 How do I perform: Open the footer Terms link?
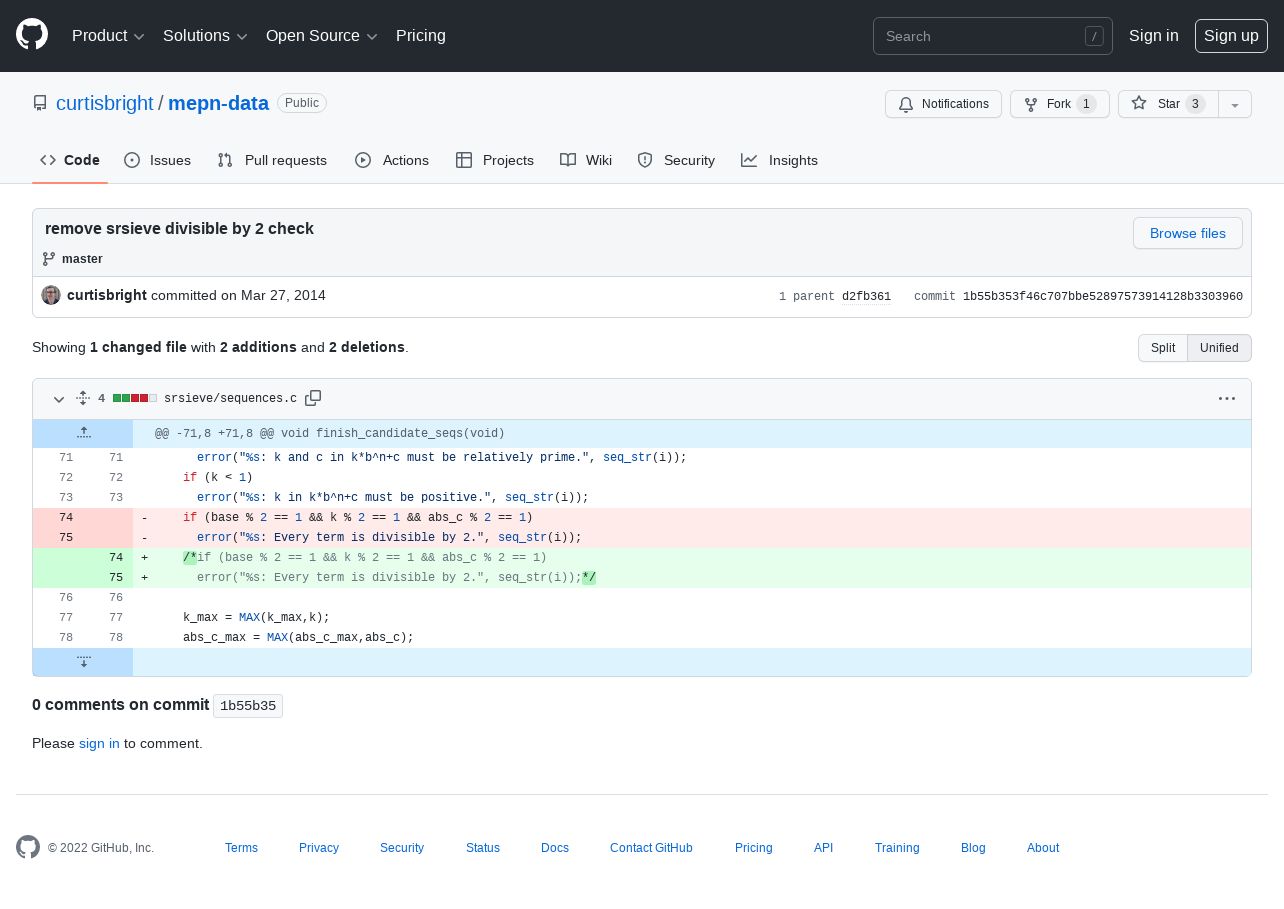241,848
